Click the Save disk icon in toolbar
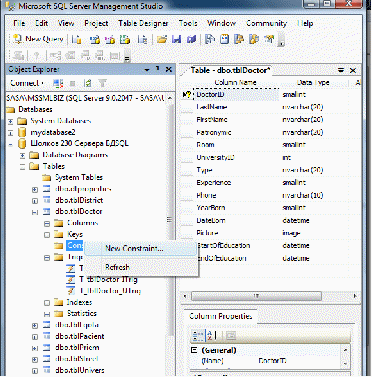 pos(176,39)
